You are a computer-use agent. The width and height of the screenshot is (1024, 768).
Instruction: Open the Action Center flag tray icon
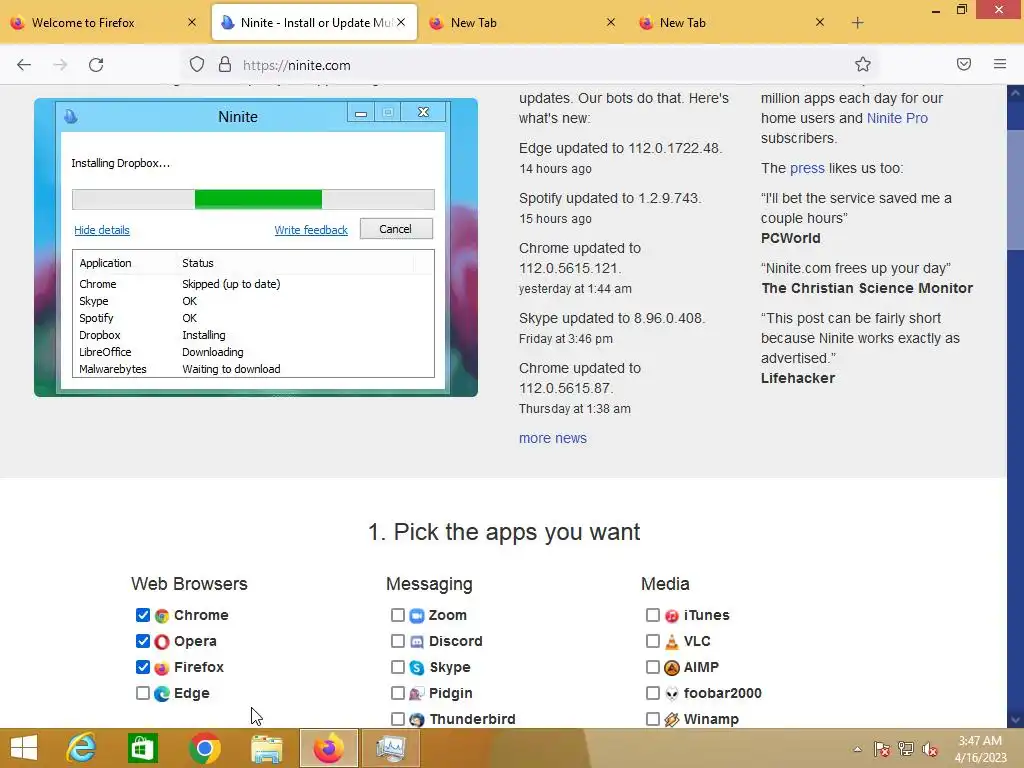[x=882, y=749]
